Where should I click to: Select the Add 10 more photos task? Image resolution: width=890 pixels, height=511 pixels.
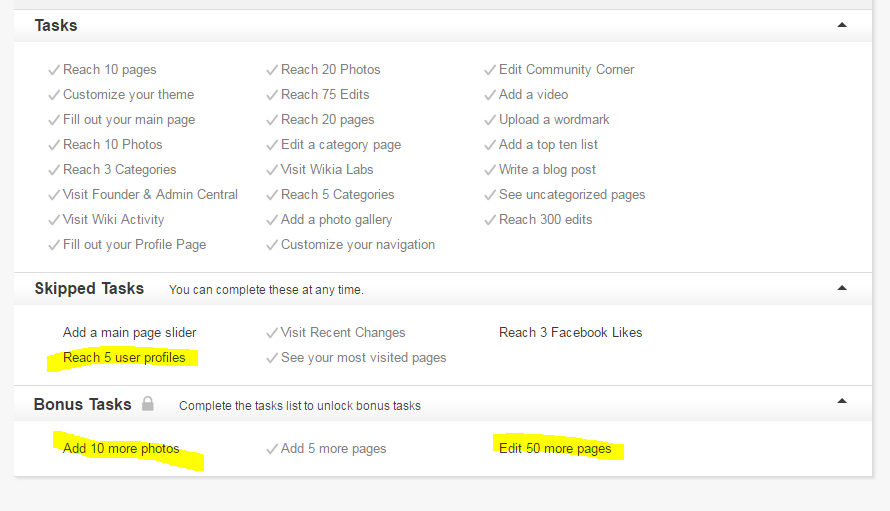pos(121,449)
